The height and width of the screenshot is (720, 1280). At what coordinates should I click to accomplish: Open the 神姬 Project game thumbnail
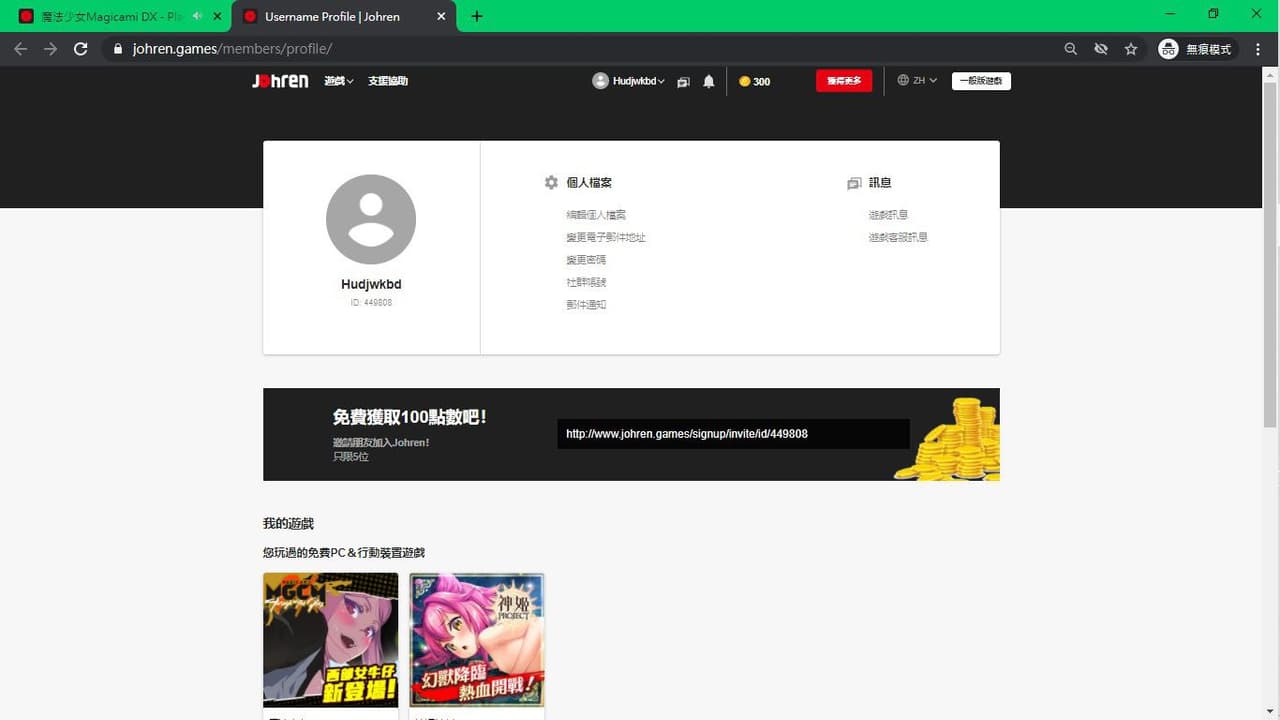[x=477, y=640]
